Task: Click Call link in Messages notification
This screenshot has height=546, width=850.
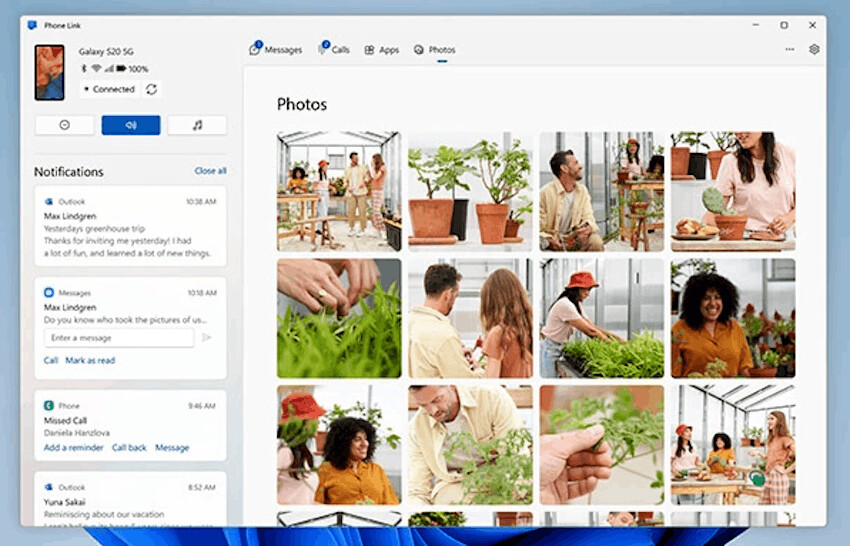Action: [51, 360]
